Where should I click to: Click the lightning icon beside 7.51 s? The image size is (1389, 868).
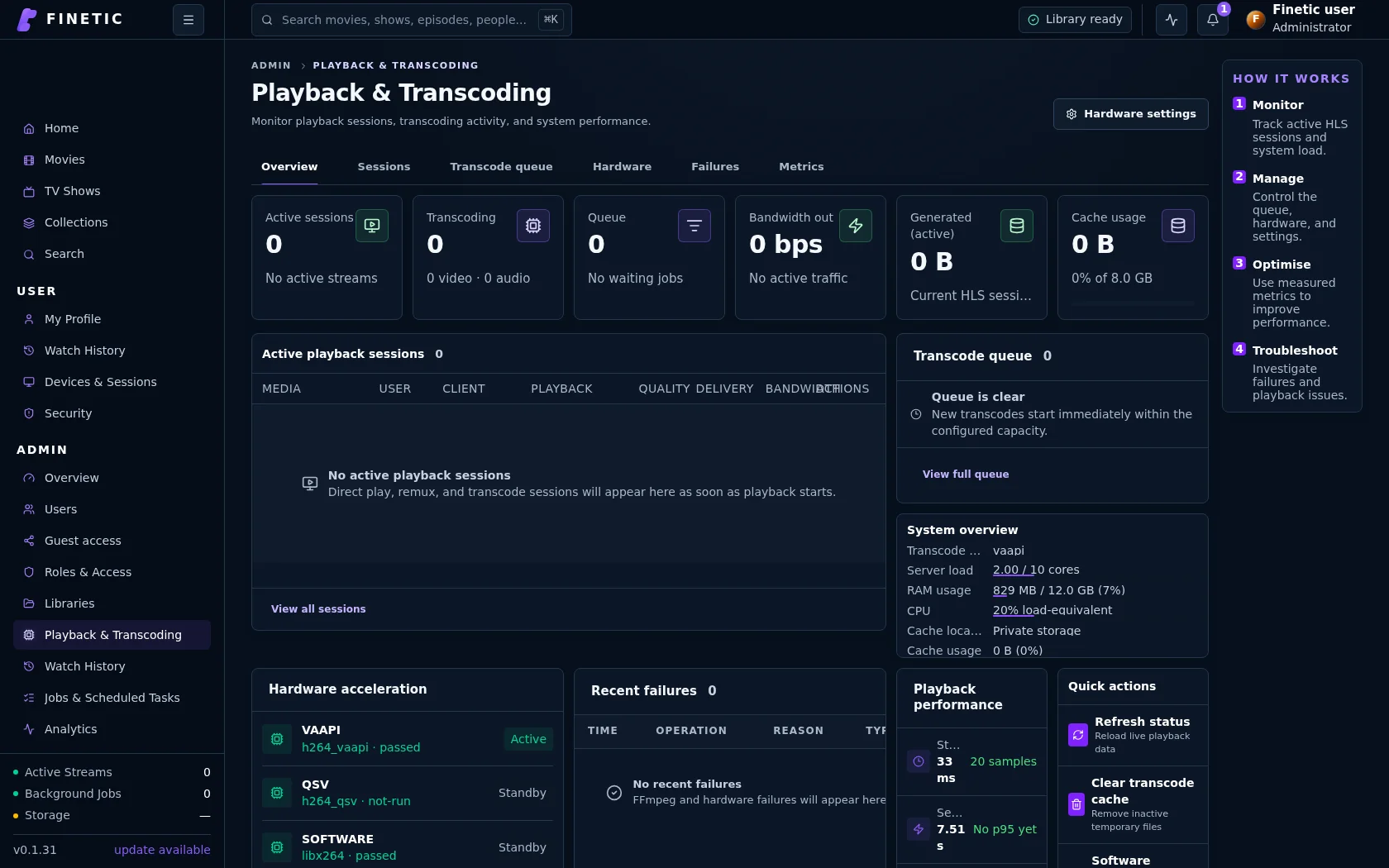click(x=919, y=829)
